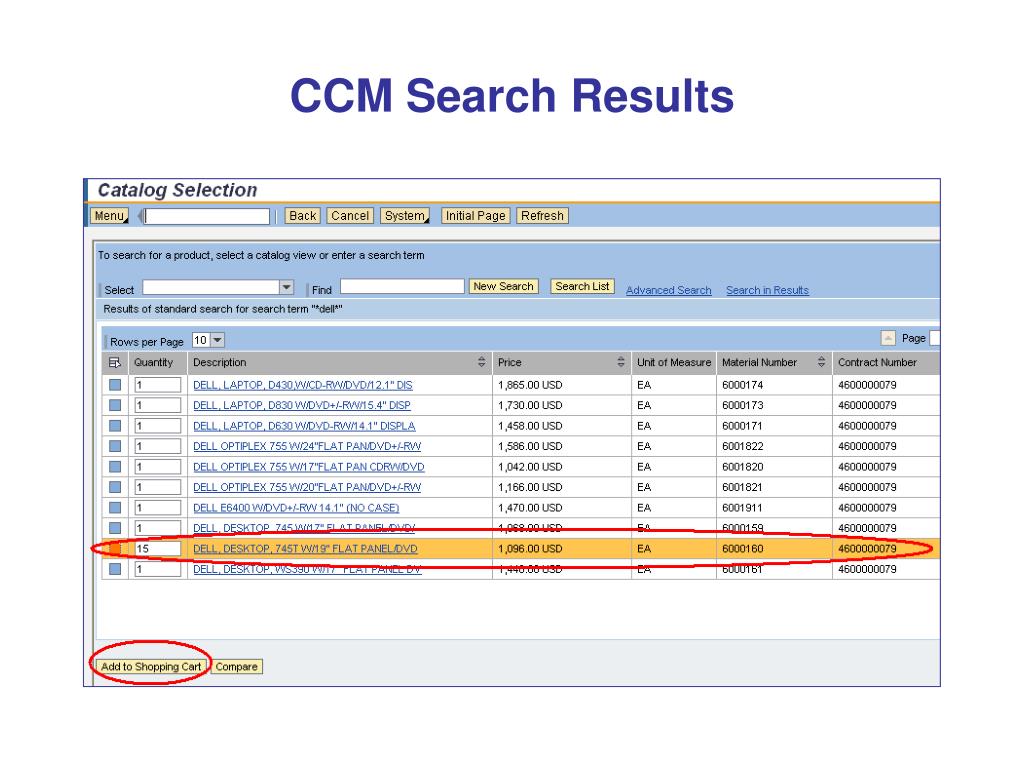Click quantity field for DELL LAPTOP D430
This screenshot has width=1024, height=768.
(157, 385)
